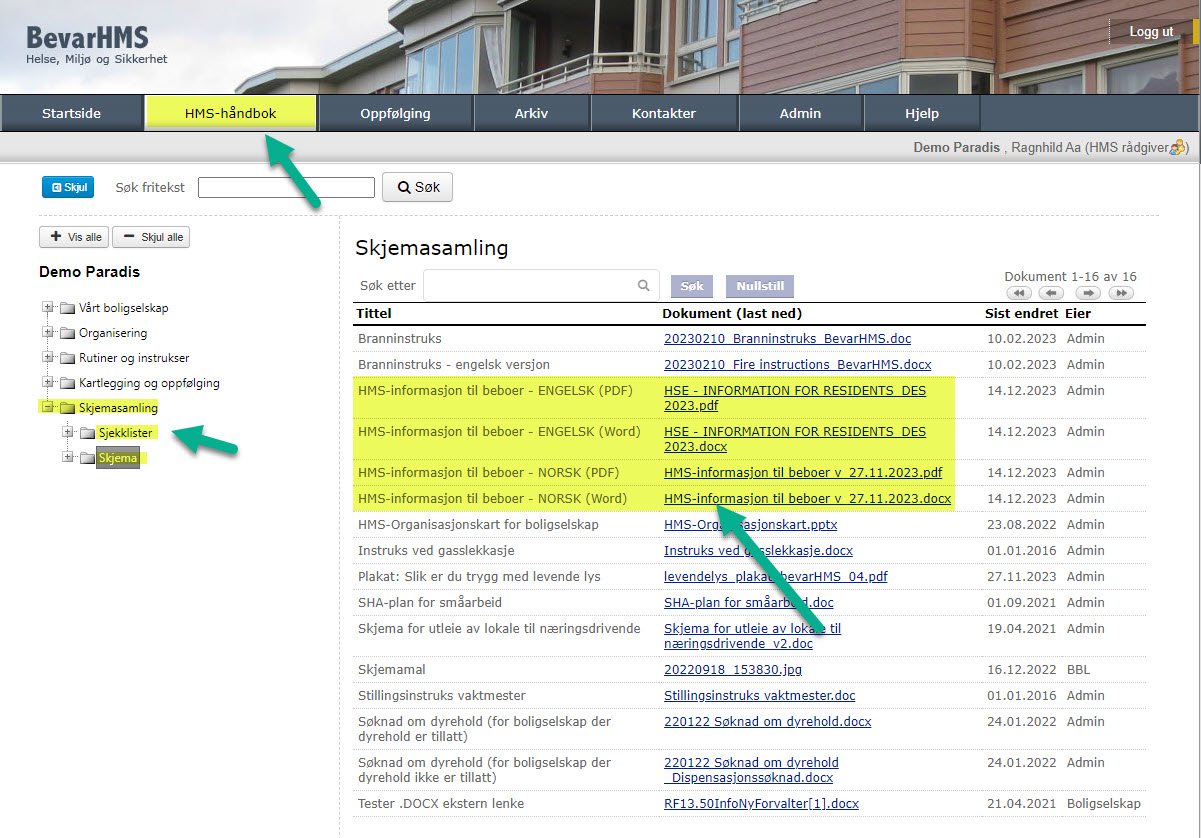Go to the next document page

[x=1089, y=293]
